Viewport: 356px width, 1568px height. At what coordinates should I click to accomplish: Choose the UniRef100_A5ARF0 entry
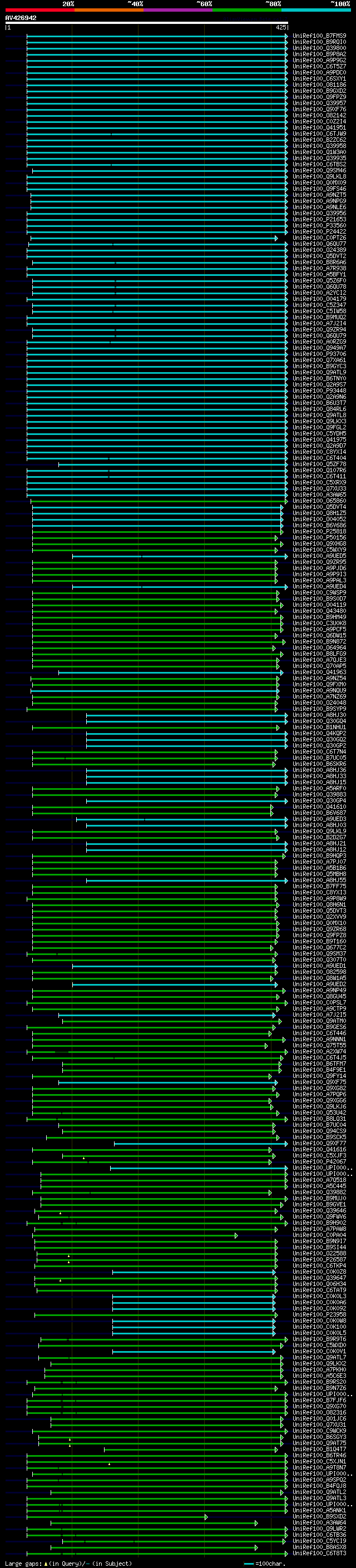click(x=319, y=788)
